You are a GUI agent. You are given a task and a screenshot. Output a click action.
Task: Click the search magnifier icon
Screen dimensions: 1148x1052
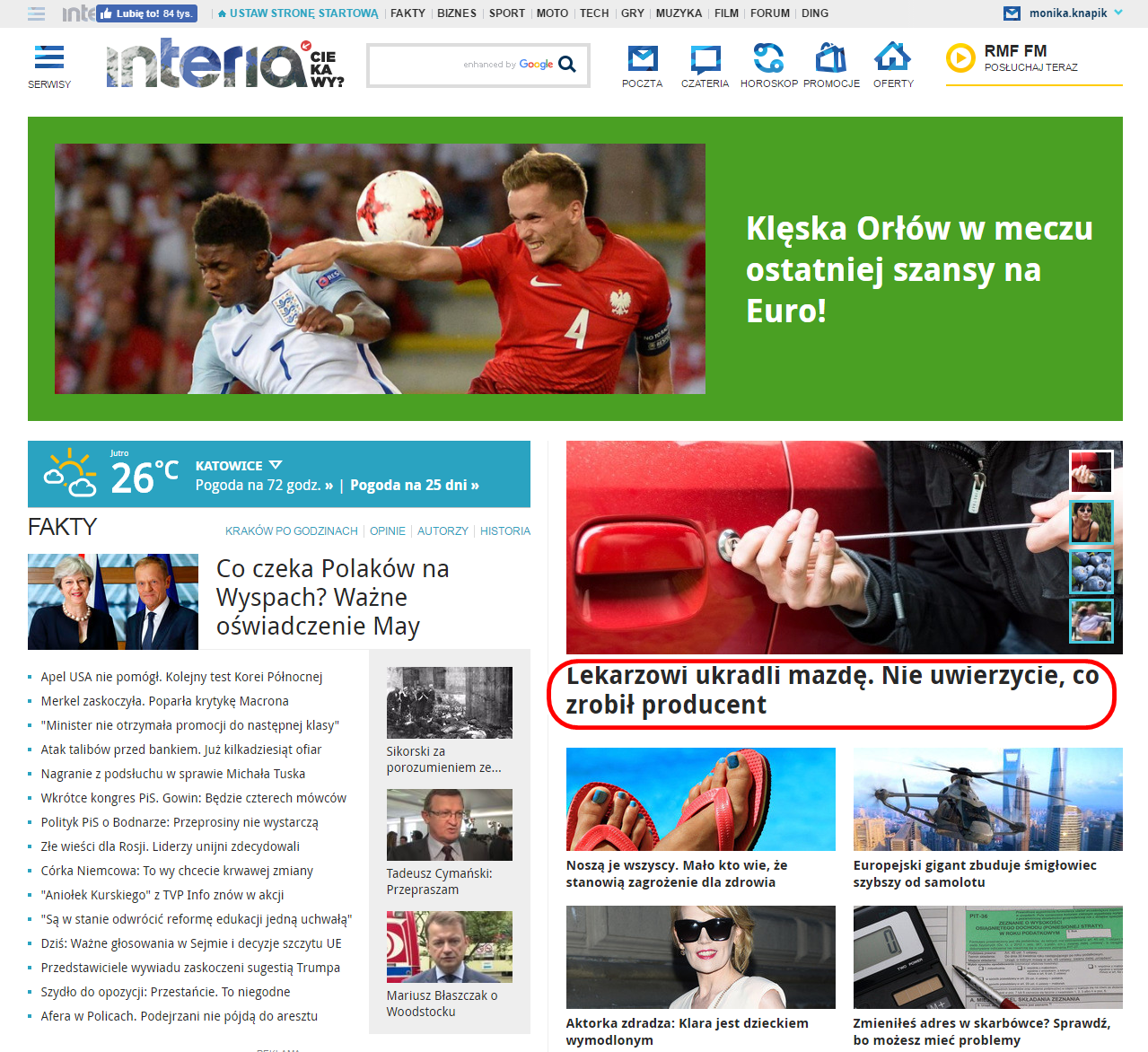pos(567,65)
